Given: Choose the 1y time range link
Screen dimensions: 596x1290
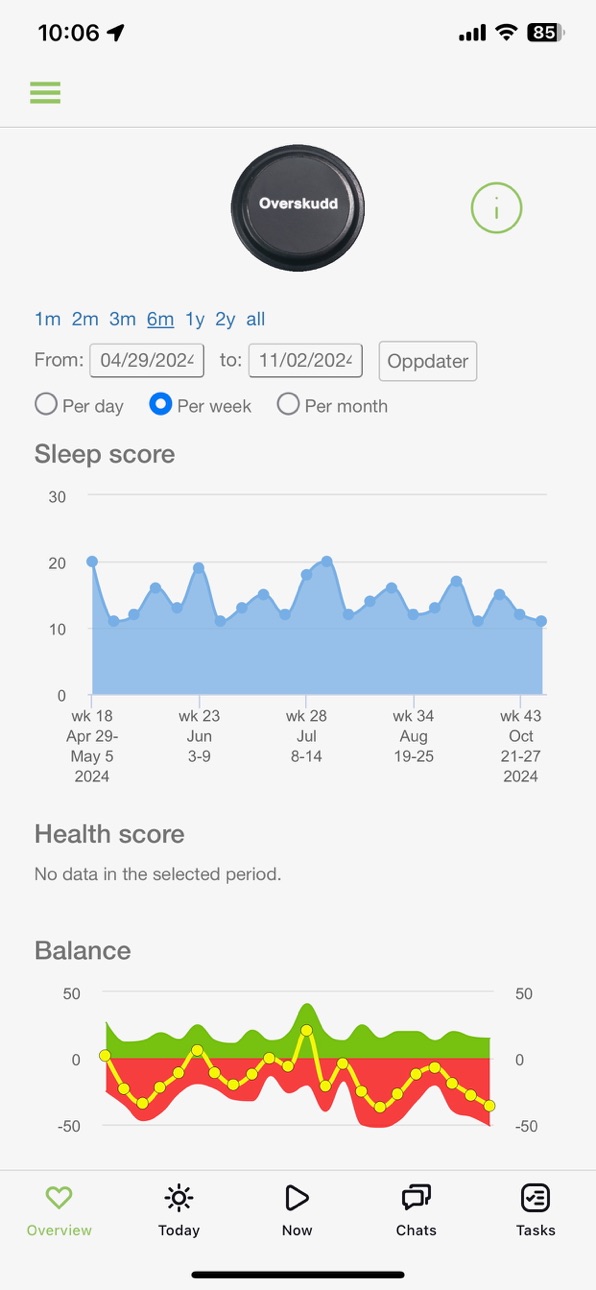Looking at the screenshot, I should click(195, 319).
